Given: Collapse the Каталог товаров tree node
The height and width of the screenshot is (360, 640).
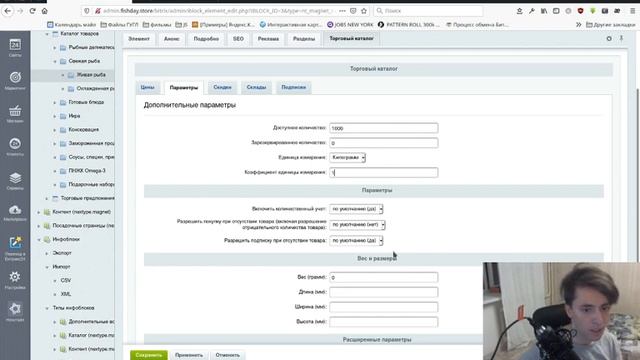Looking at the screenshot, I should pos(47,33).
